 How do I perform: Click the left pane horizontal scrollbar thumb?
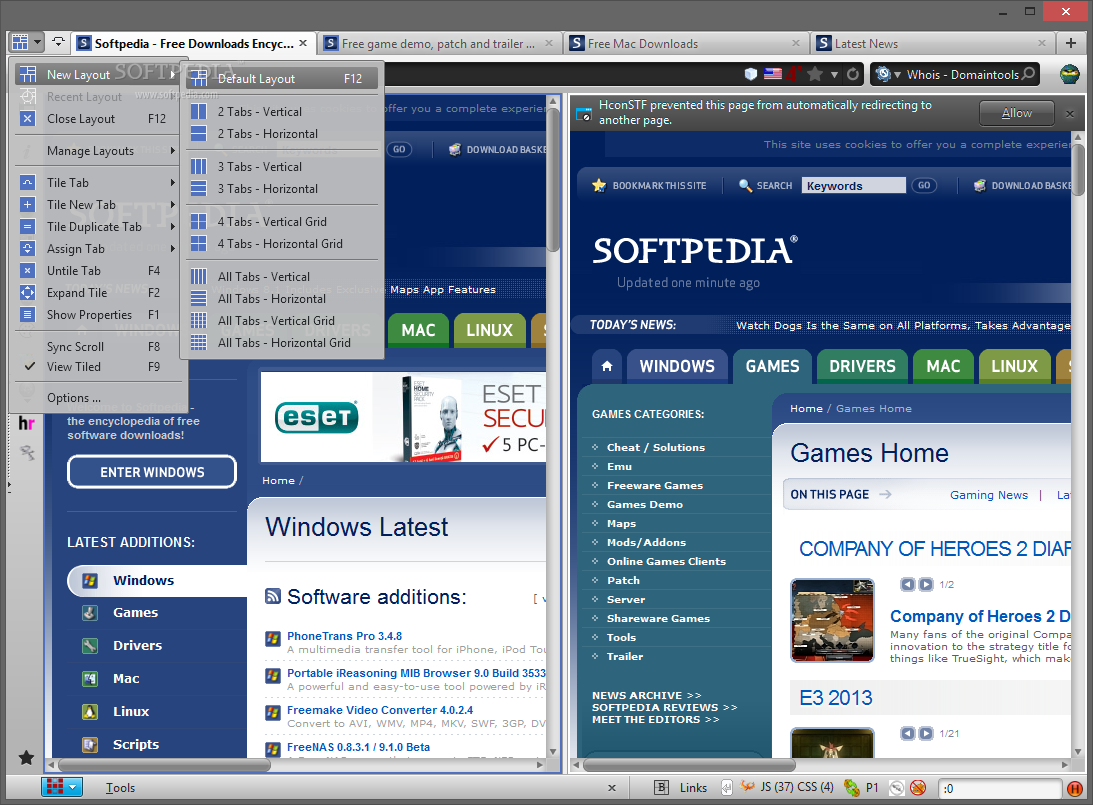click(x=163, y=765)
